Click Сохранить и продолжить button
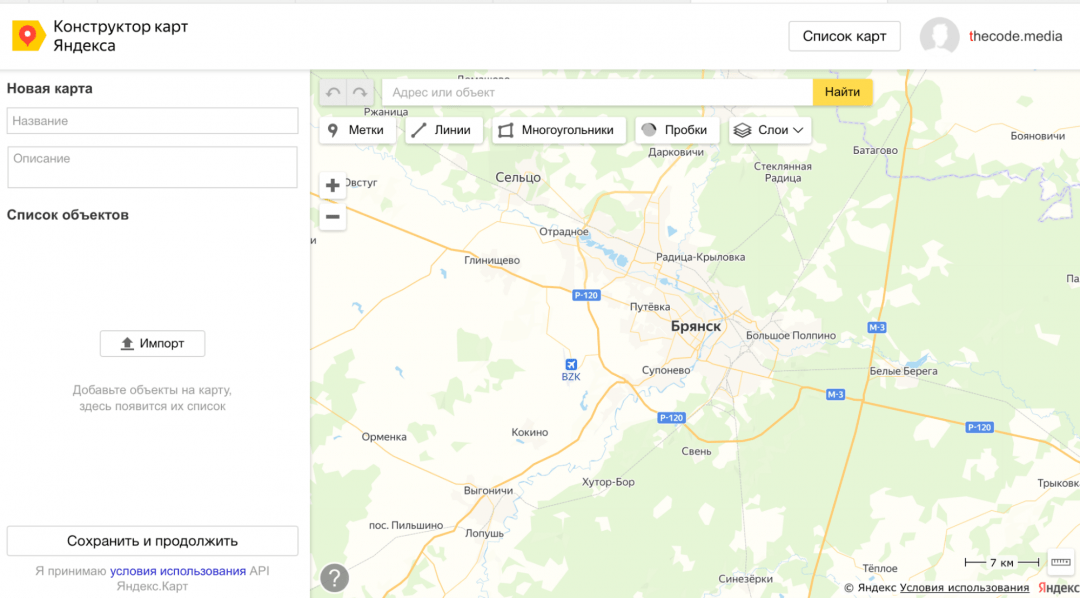Image resolution: width=1080 pixels, height=598 pixels. pyautogui.click(x=152, y=541)
